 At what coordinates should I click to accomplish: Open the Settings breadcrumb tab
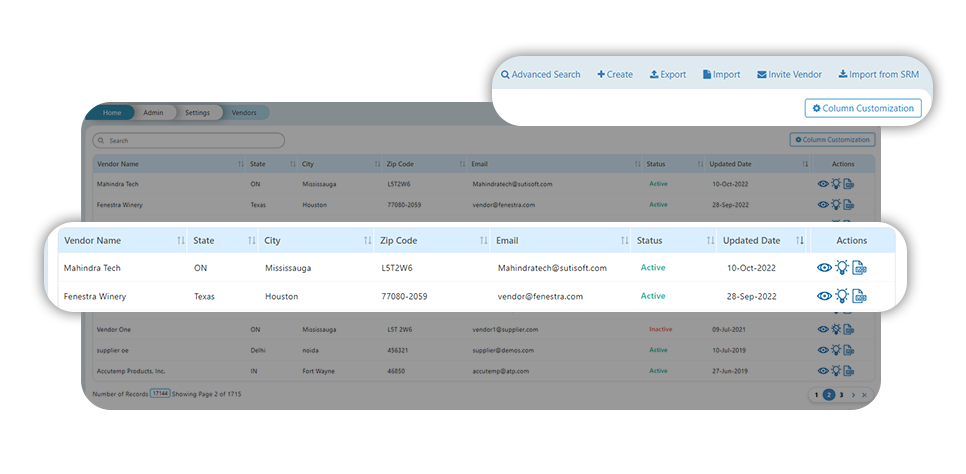pyautogui.click(x=197, y=113)
